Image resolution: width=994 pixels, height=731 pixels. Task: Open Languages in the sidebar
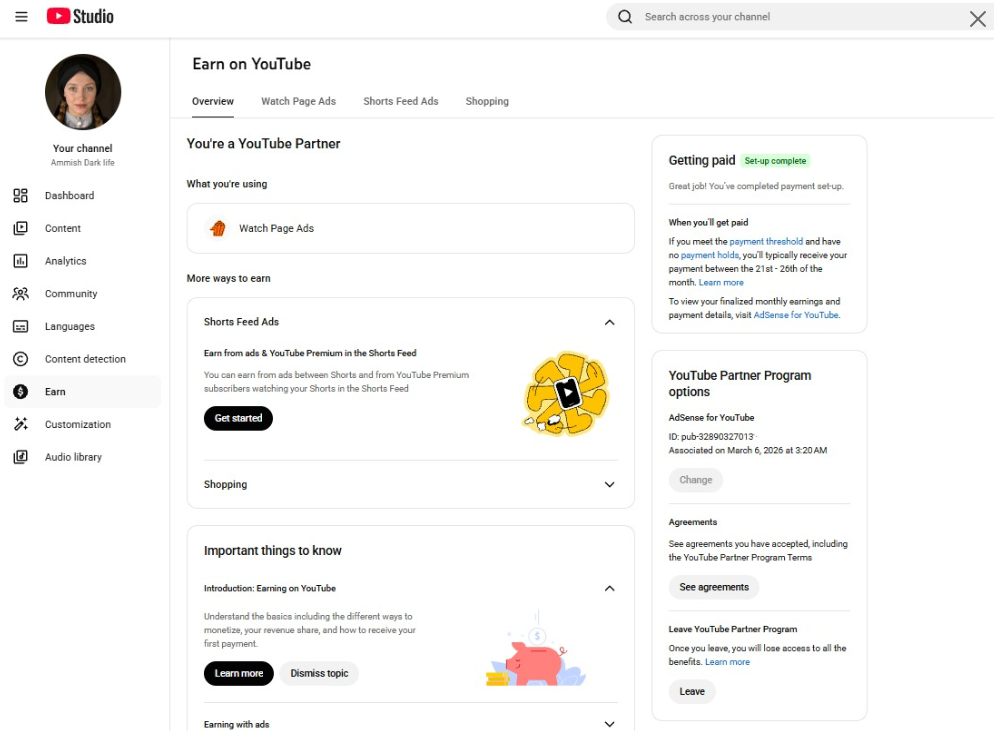tap(82, 327)
